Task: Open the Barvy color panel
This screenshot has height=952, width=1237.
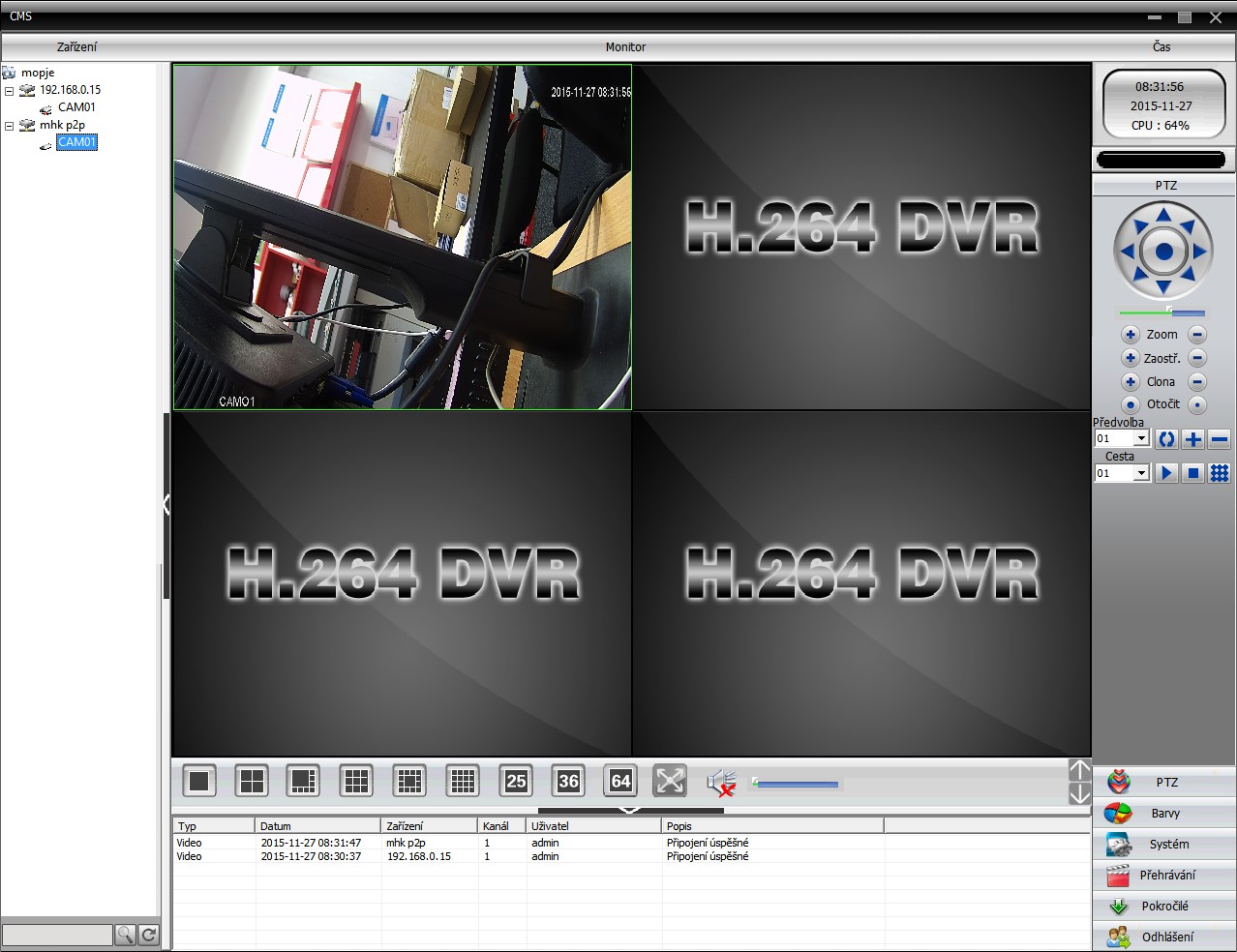Action: click(x=1164, y=814)
